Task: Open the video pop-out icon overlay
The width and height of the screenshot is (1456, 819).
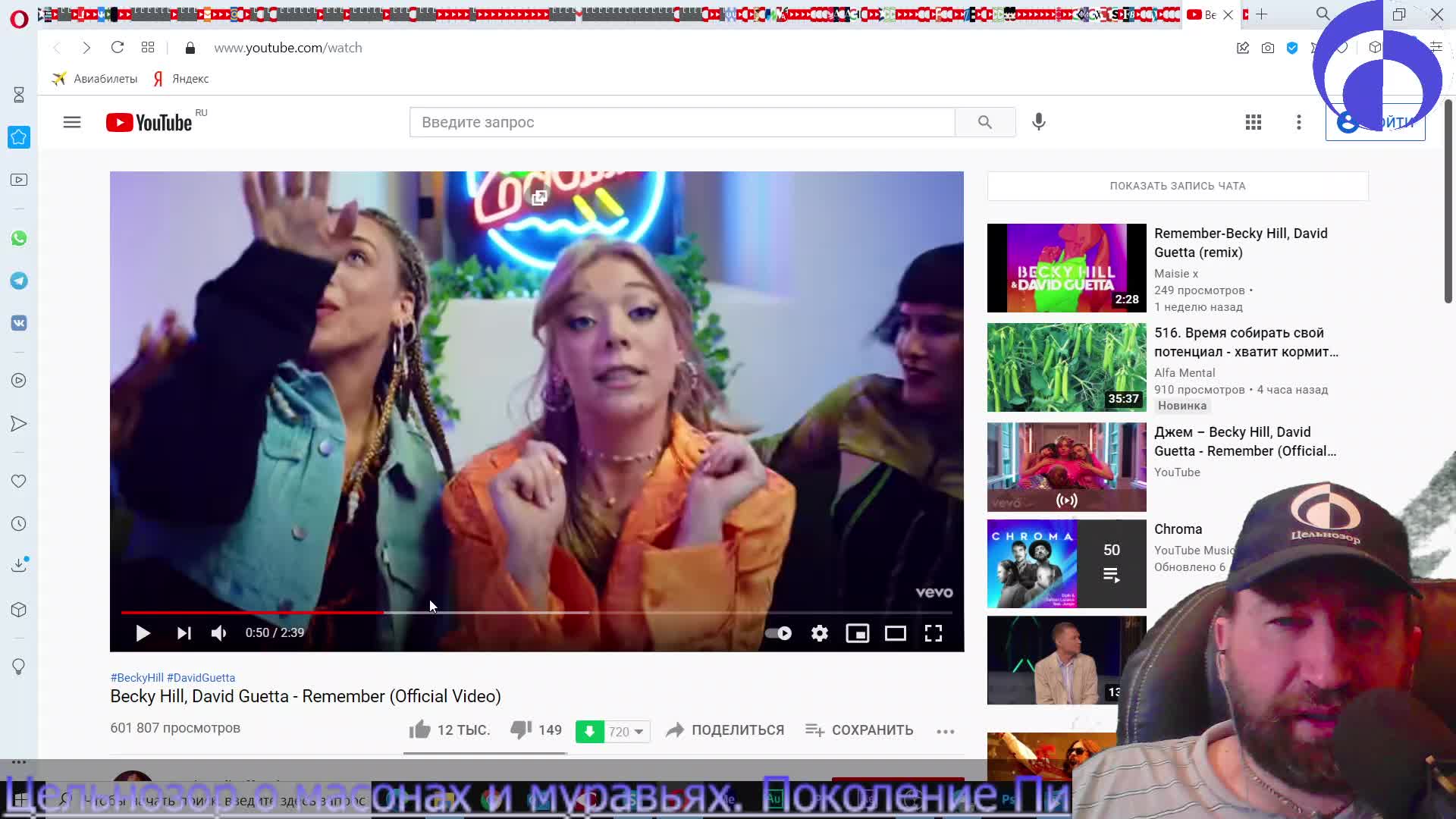Action: coord(539,198)
